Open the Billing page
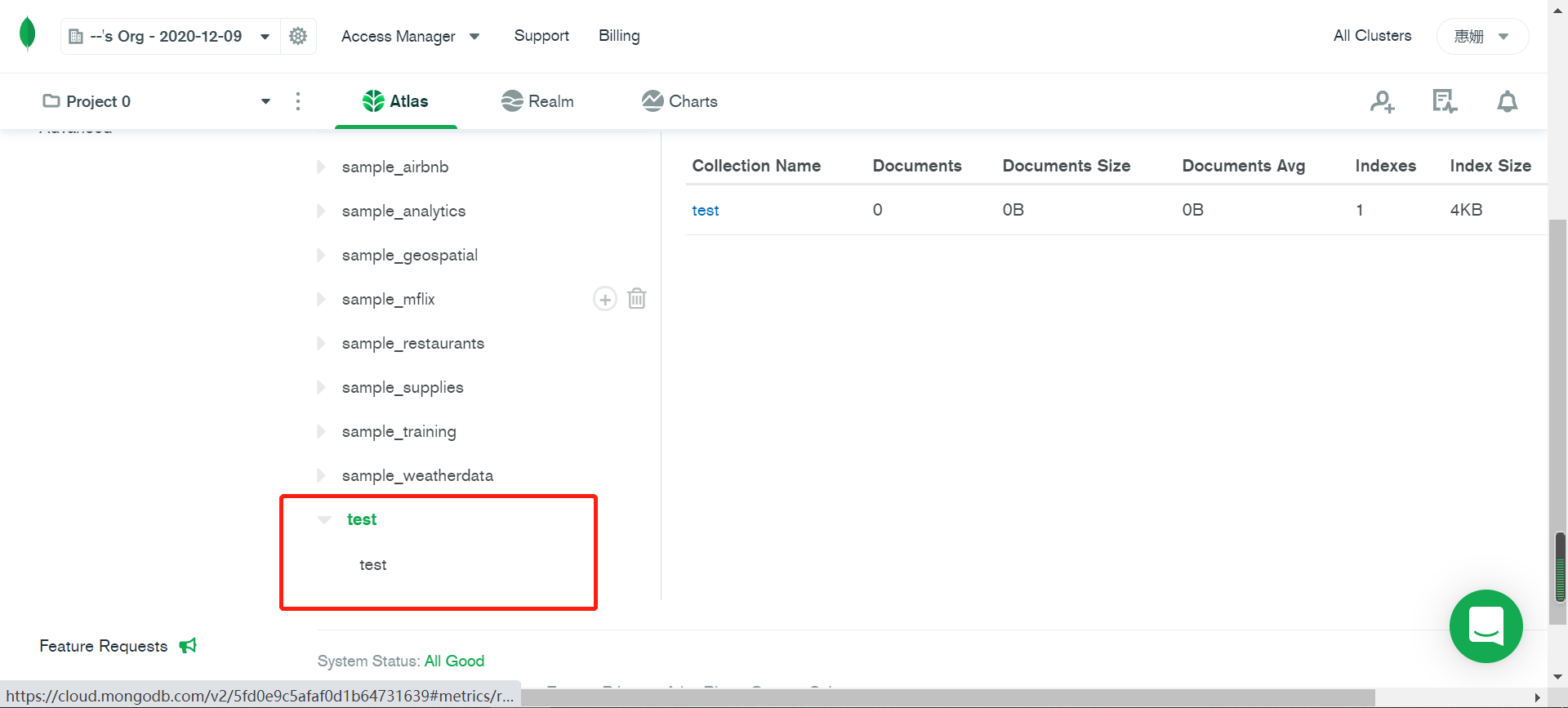 (619, 35)
